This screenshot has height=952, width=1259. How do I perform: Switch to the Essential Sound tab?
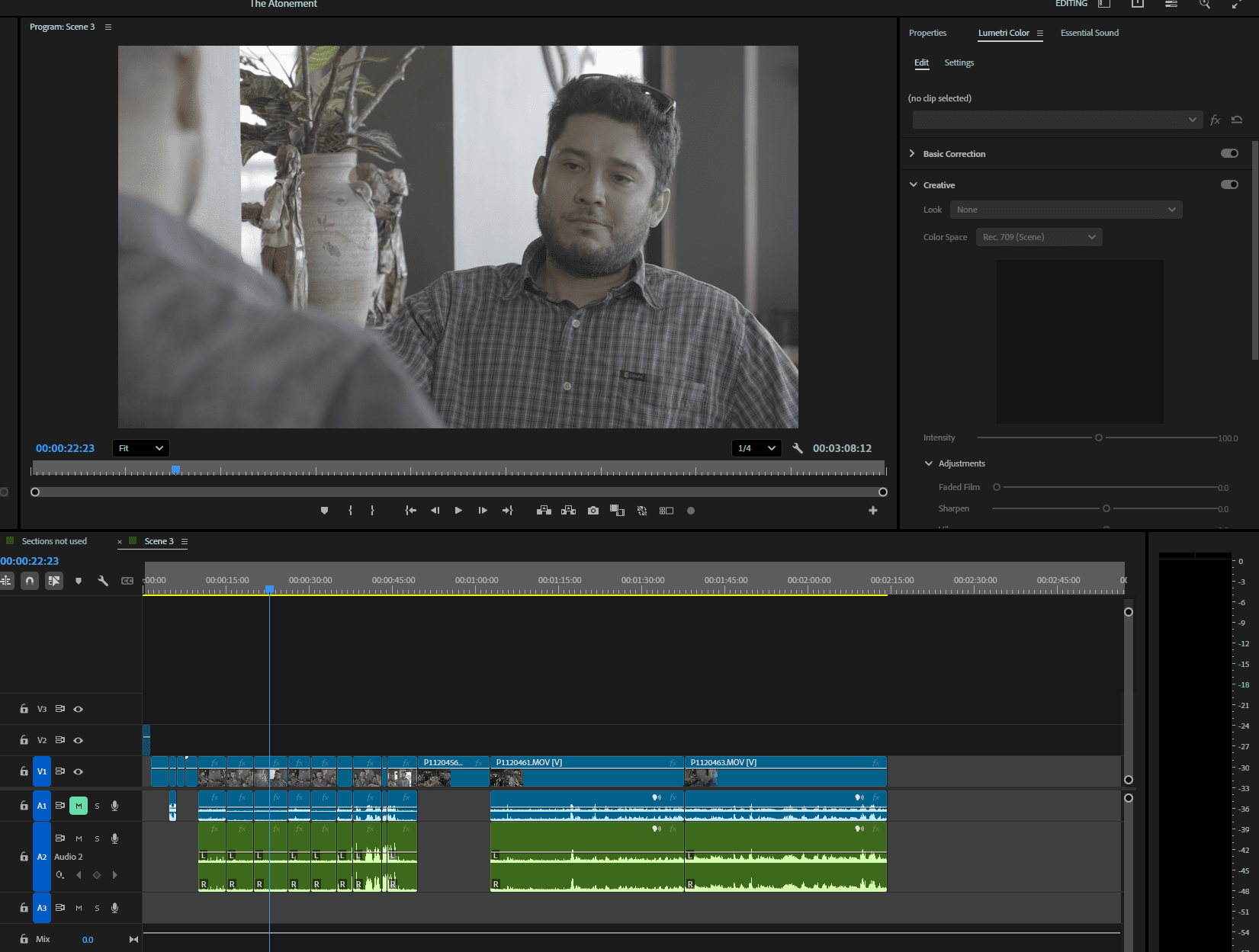pyautogui.click(x=1089, y=33)
